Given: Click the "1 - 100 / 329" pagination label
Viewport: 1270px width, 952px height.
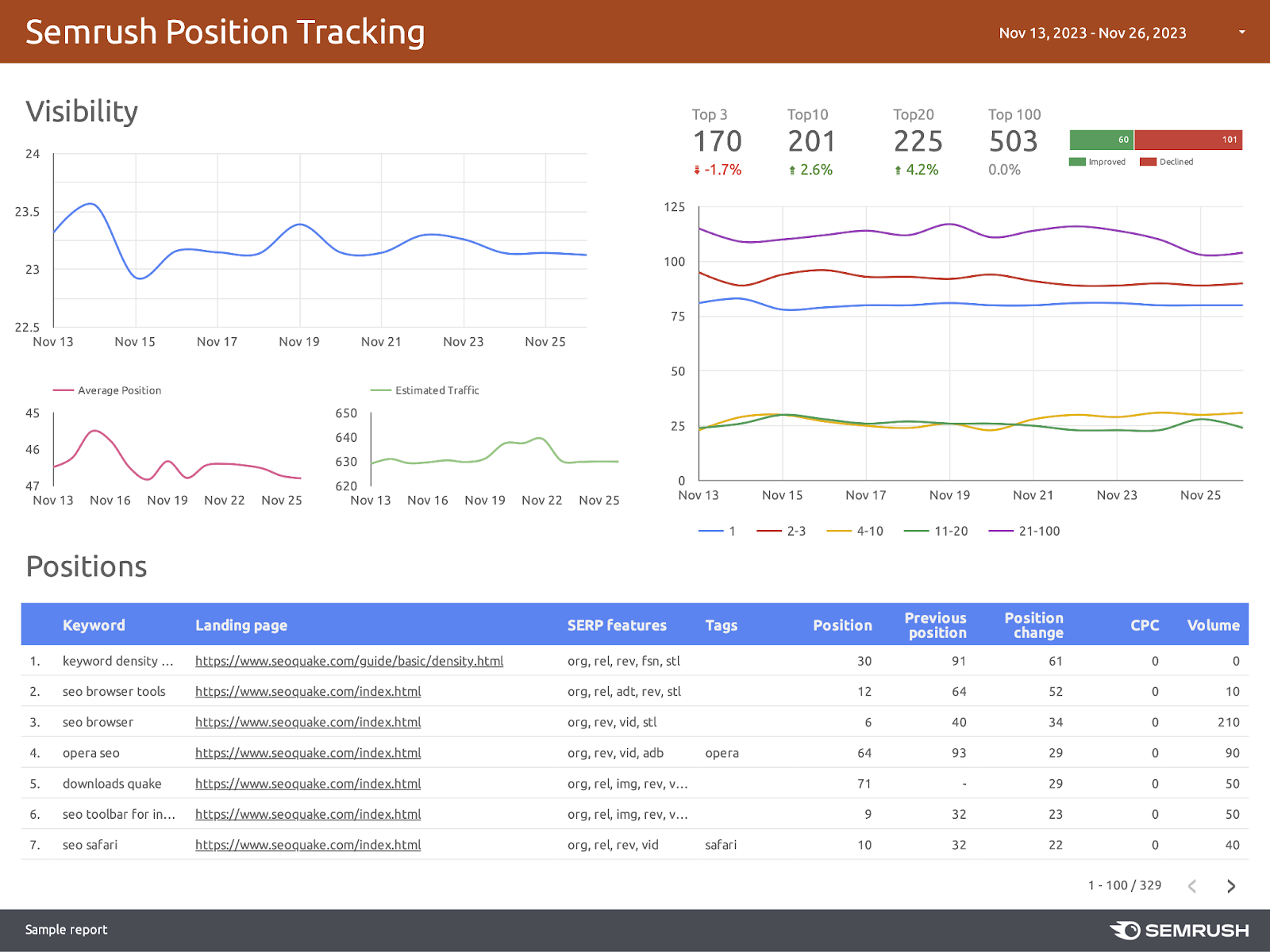Looking at the screenshot, I should 1124,885.
